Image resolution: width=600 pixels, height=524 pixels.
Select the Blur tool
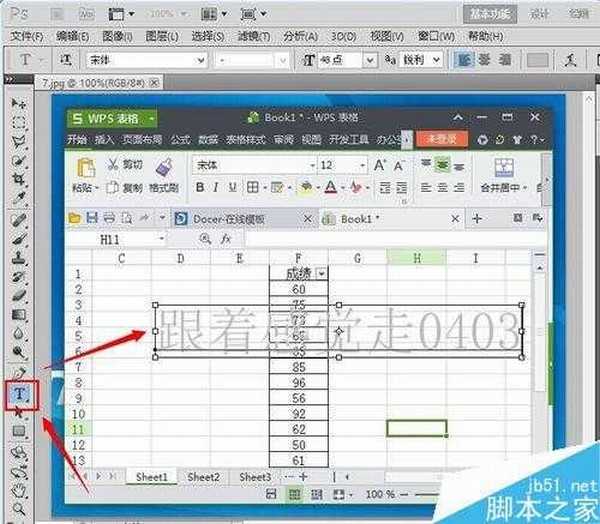pos(19,333)
